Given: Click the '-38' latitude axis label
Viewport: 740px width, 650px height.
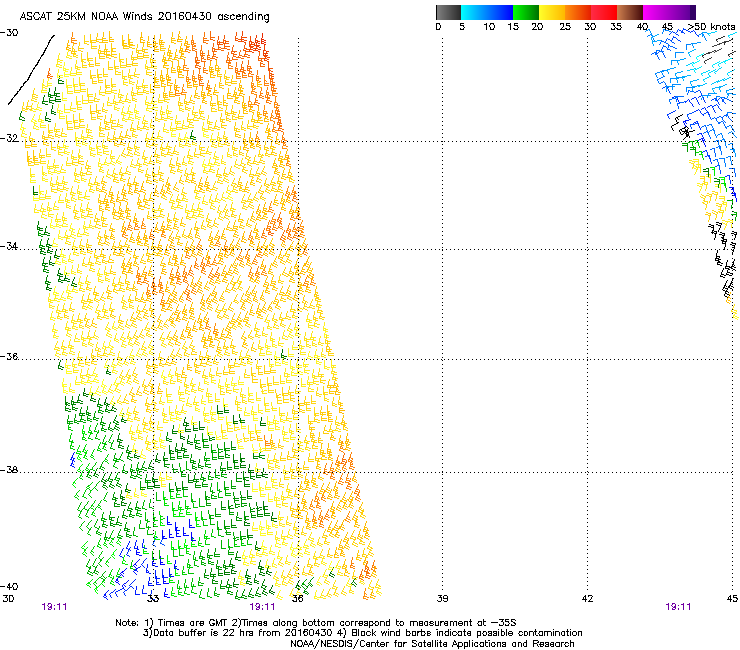Looking at the screenshot, I should [x=9, y=470].
